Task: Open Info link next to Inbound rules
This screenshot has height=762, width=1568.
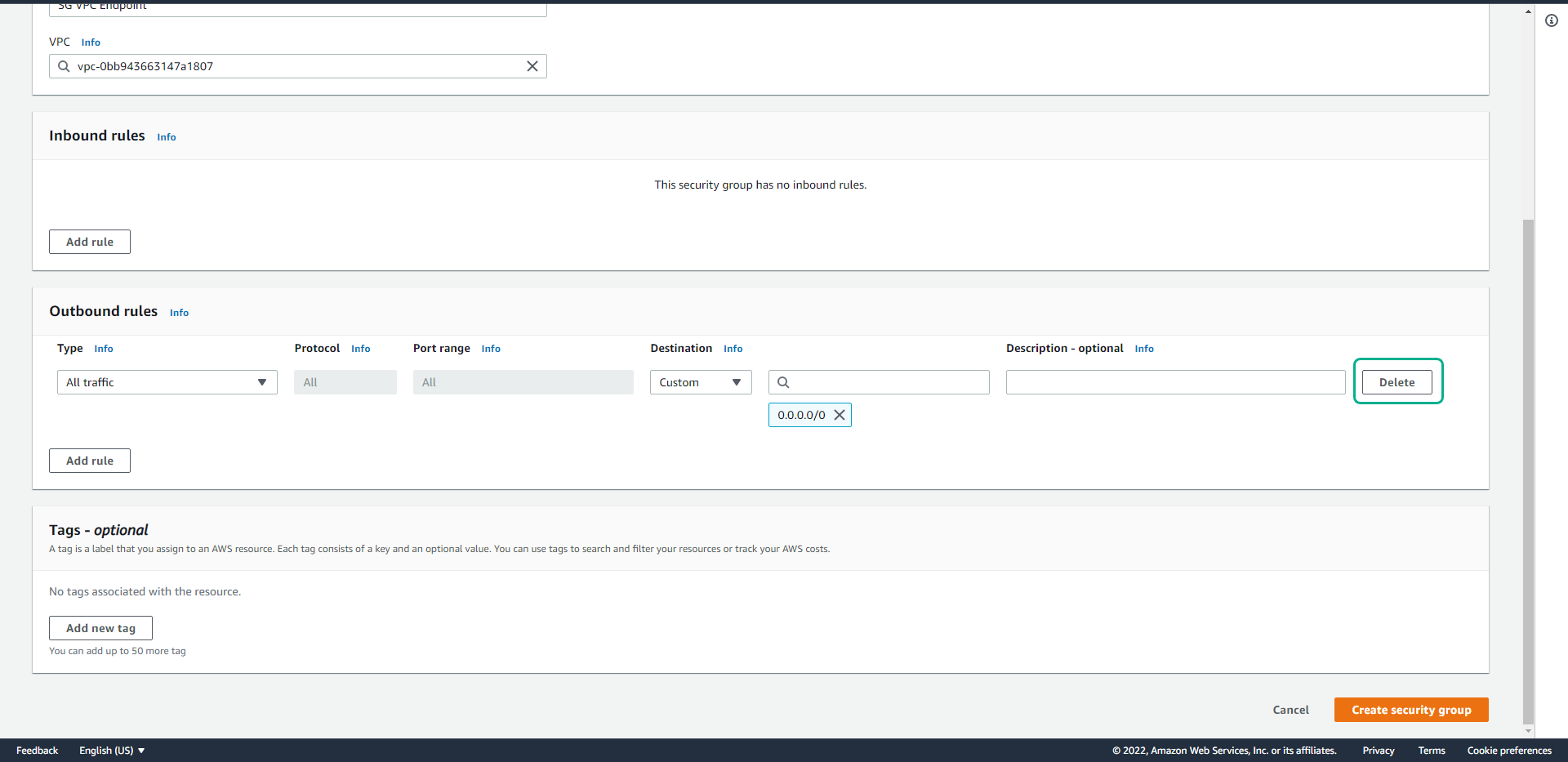Action: tap(167, 137)
